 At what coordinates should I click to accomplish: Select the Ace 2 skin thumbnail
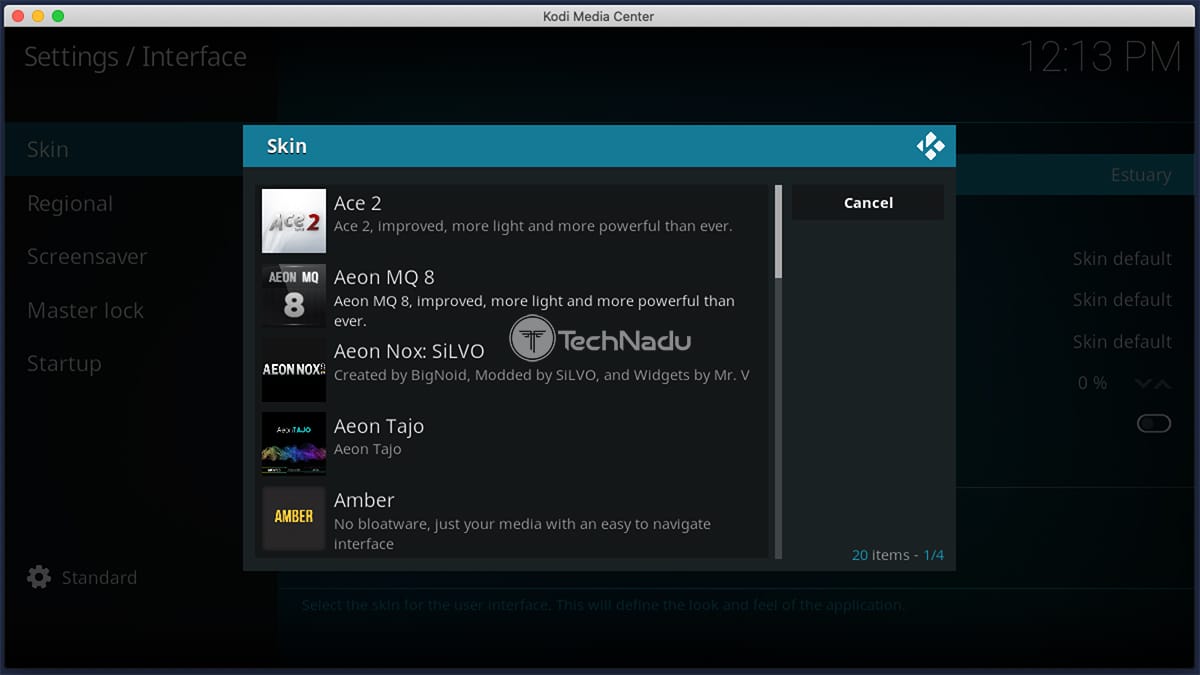294,221
